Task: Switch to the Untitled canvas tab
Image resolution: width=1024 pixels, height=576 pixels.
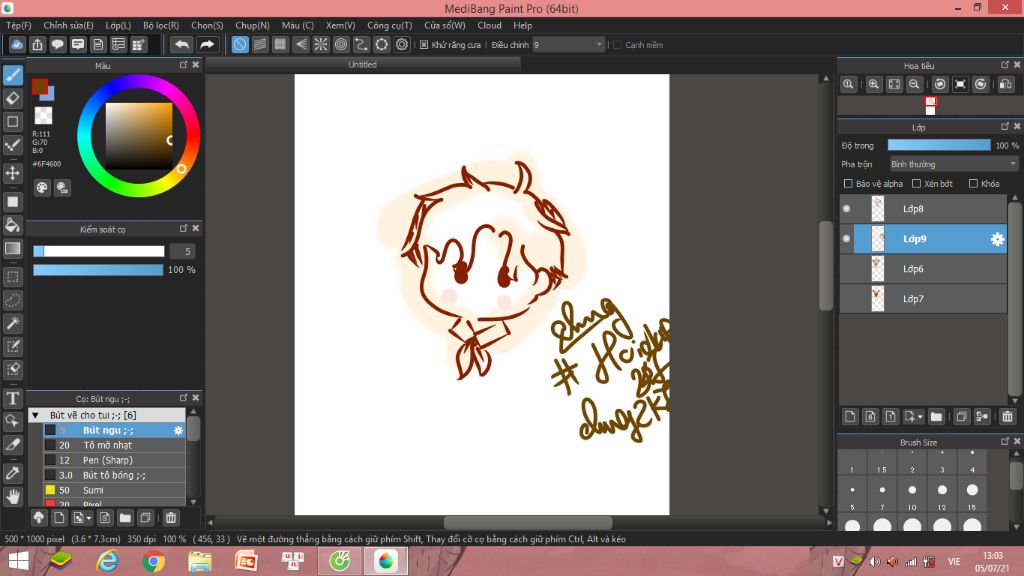Action: click(362, 65)
